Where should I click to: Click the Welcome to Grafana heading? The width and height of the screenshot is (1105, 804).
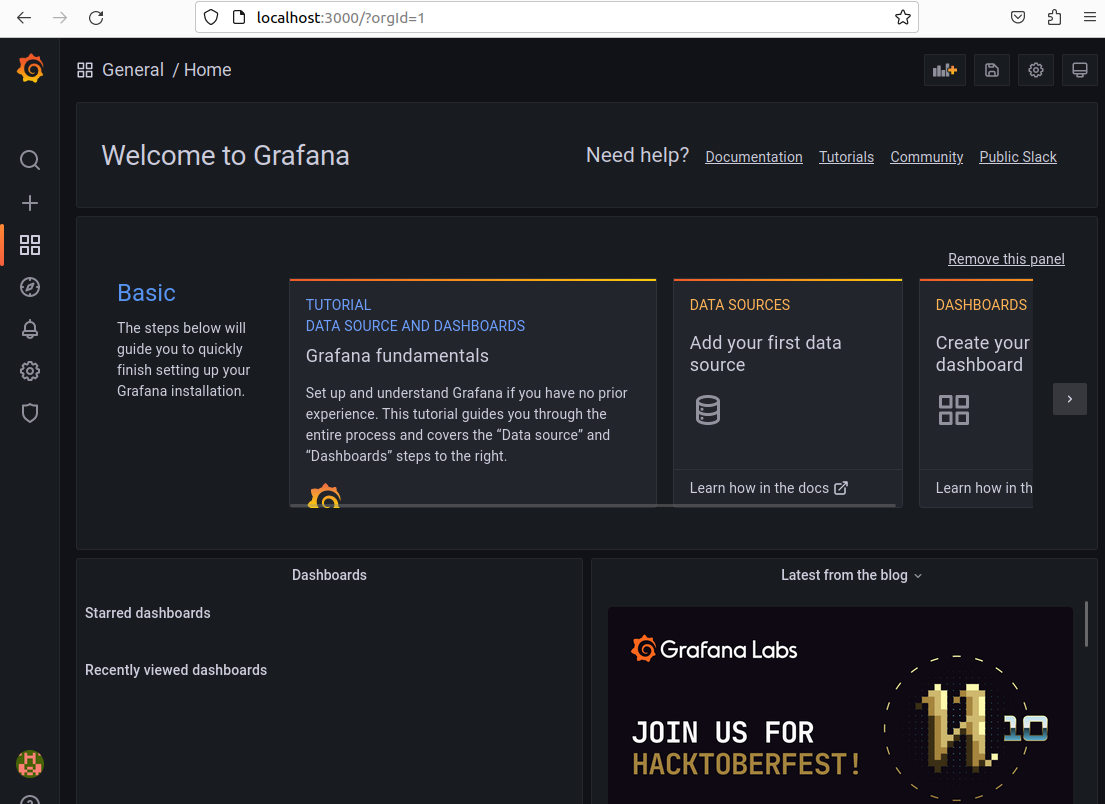pos(226,155)
